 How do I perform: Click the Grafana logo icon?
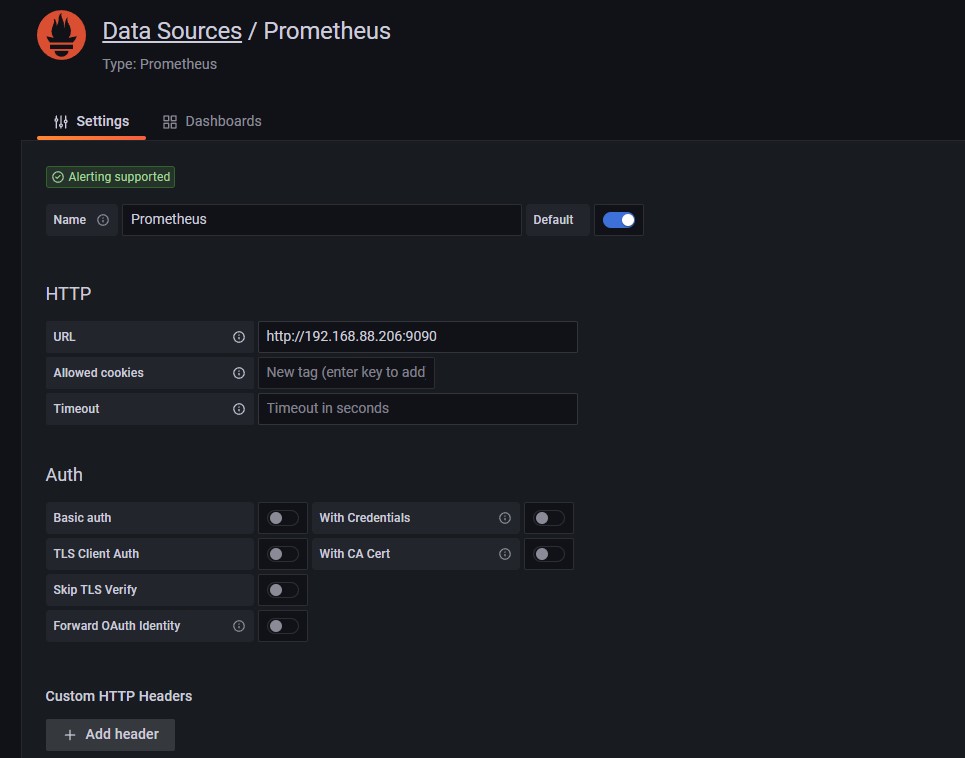coord(60,34)
